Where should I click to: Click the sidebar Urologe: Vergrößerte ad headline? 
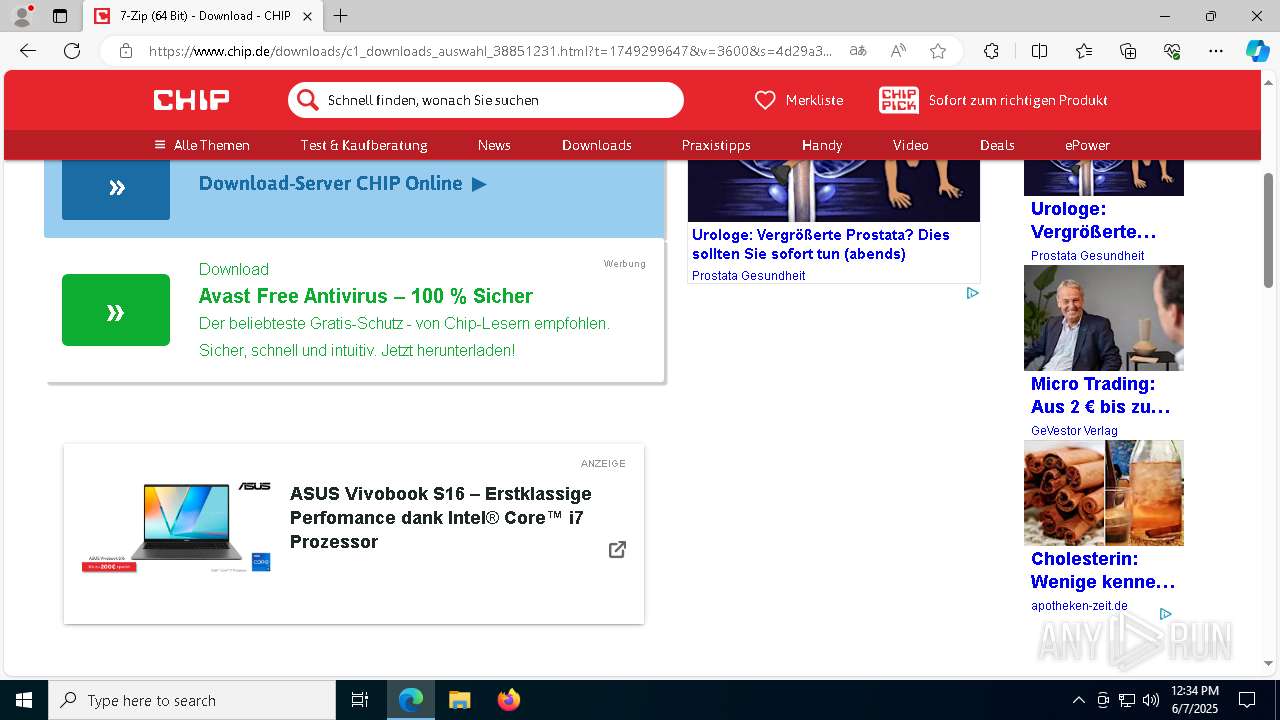1093,220
